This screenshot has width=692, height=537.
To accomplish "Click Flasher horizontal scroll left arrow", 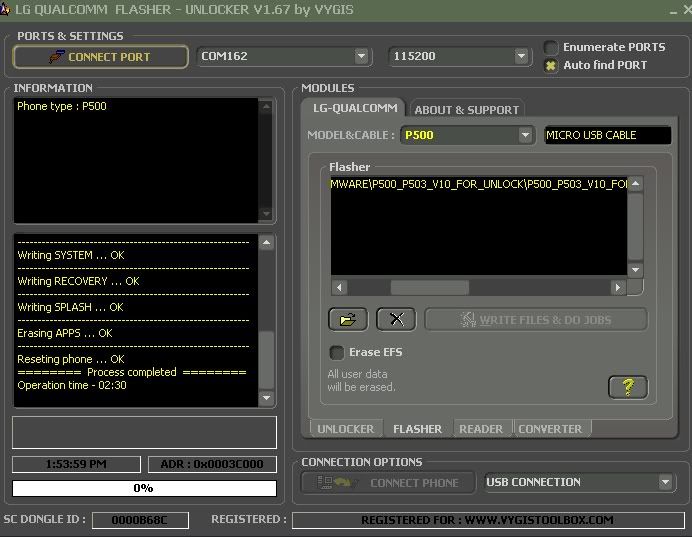I will 339,288.
